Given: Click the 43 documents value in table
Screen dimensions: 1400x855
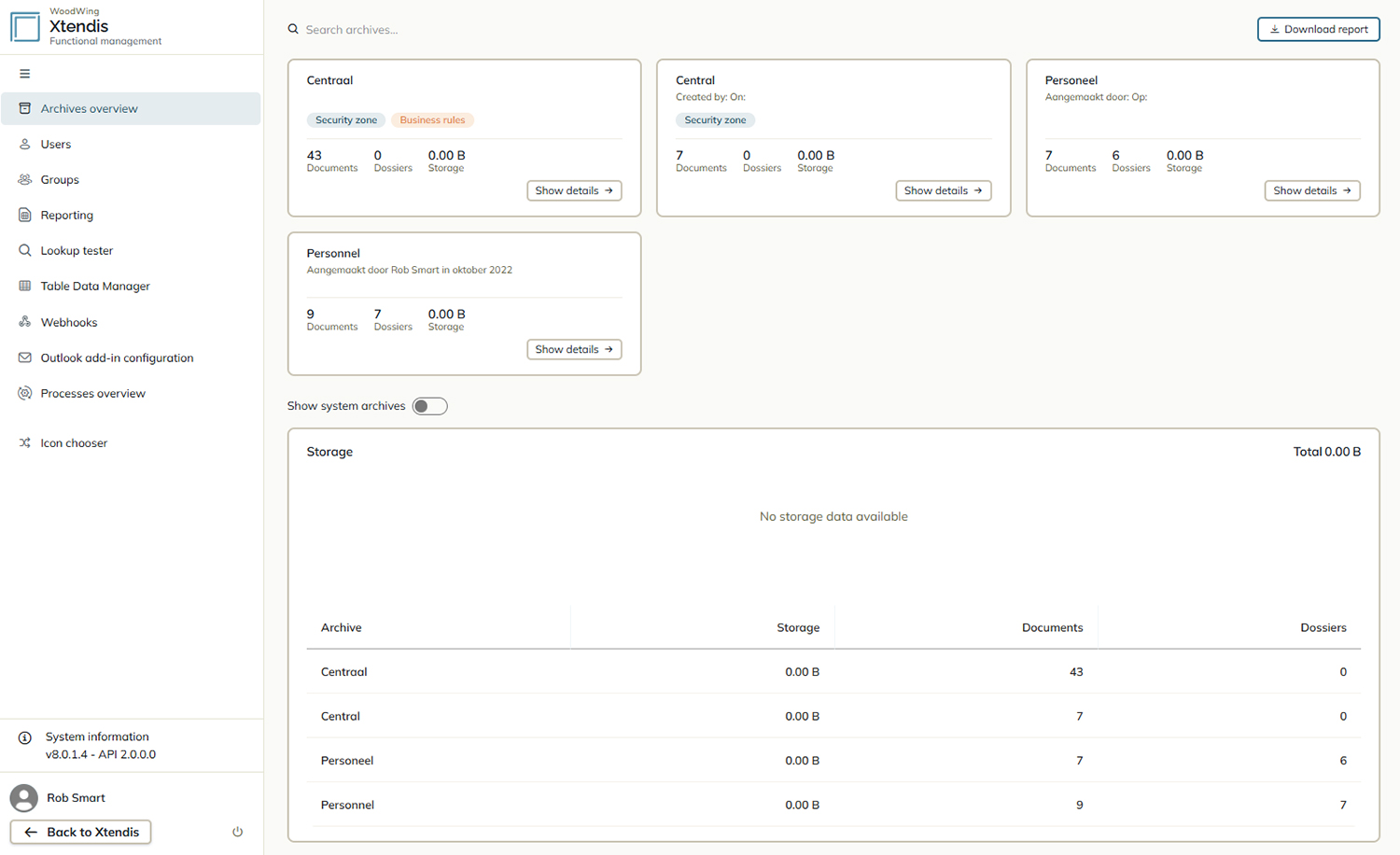Looking at the screenshot, I should pyautogui.click(x=1076, y=672).
